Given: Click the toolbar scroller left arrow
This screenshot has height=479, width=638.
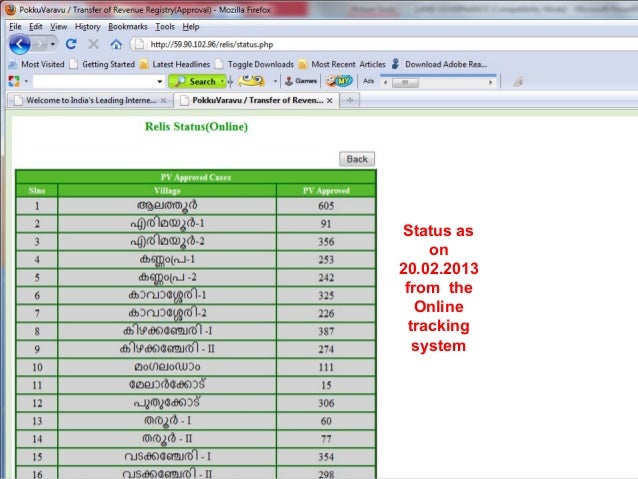Looking at the screenshot, I should click(x=385, y=83).
